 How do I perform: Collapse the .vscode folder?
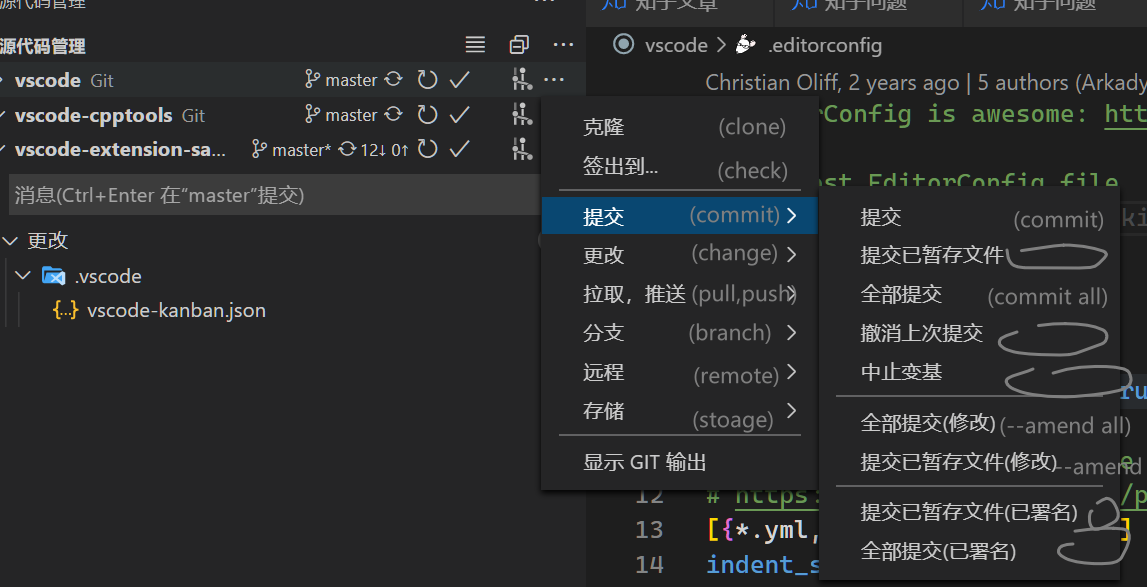pyautogui.click(x=23, y=276)
